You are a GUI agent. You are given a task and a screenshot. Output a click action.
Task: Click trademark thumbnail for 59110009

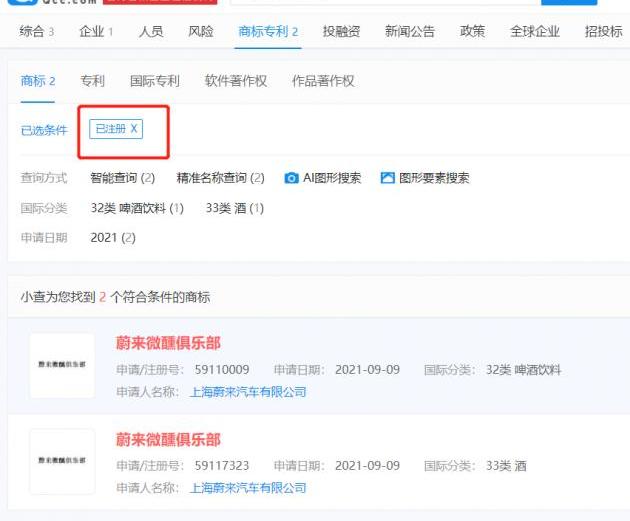coord(62,365)
